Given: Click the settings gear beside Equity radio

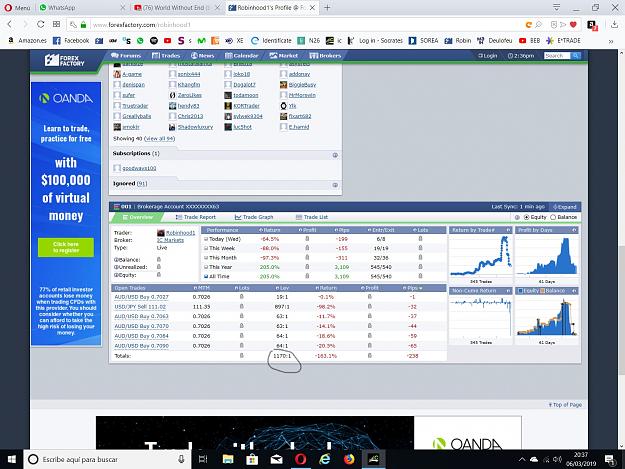Looking at the screenshot, I should (517, 217).
